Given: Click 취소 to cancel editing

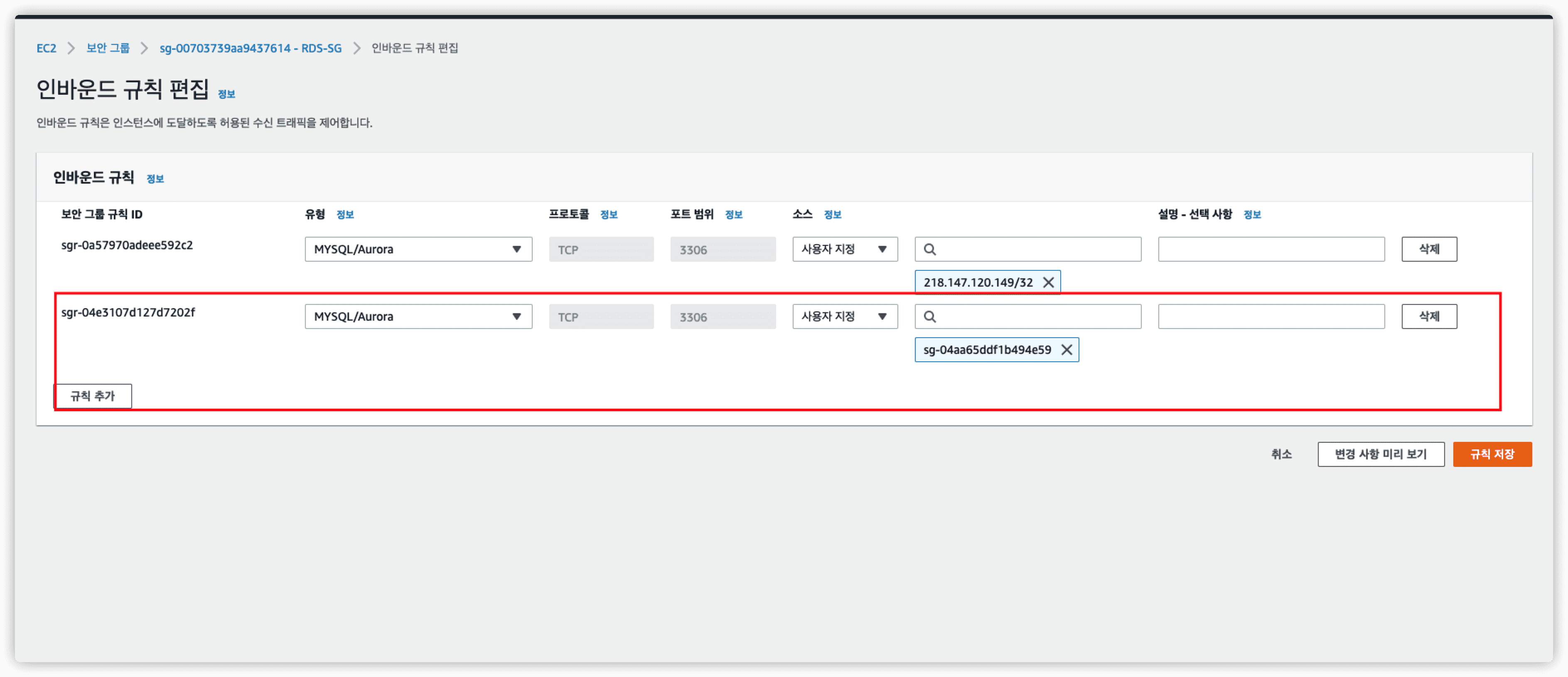Looking at the screenshot, I should (x=1281, y=454).
